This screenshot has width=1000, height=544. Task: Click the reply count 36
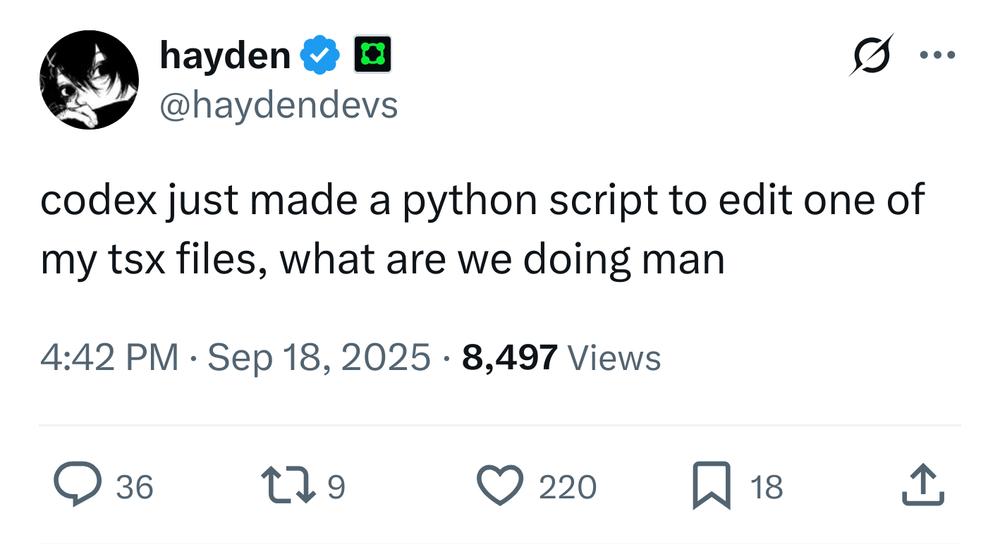pyautogui.click(x=135, y=487)
